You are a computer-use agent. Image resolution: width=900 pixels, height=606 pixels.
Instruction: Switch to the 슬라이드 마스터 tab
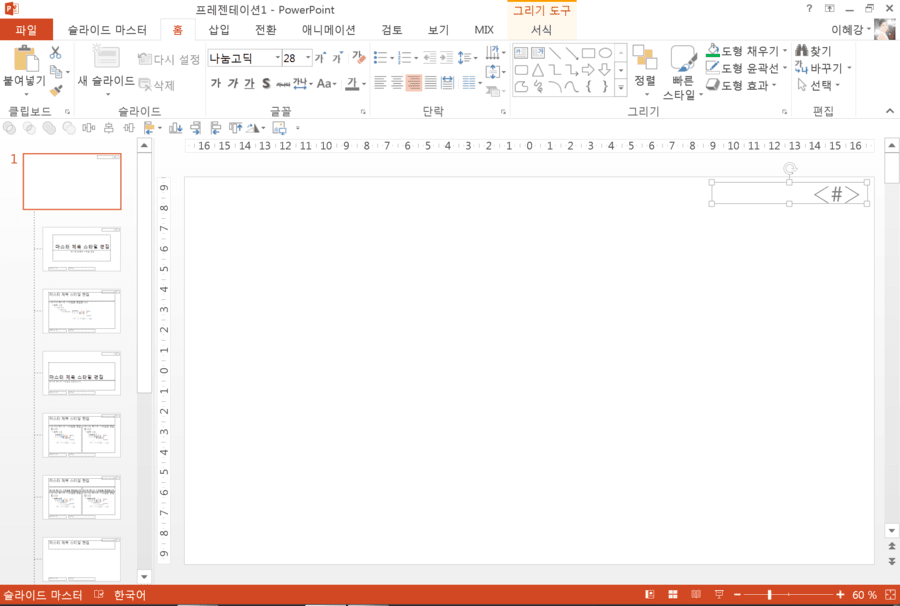point(107,30)
